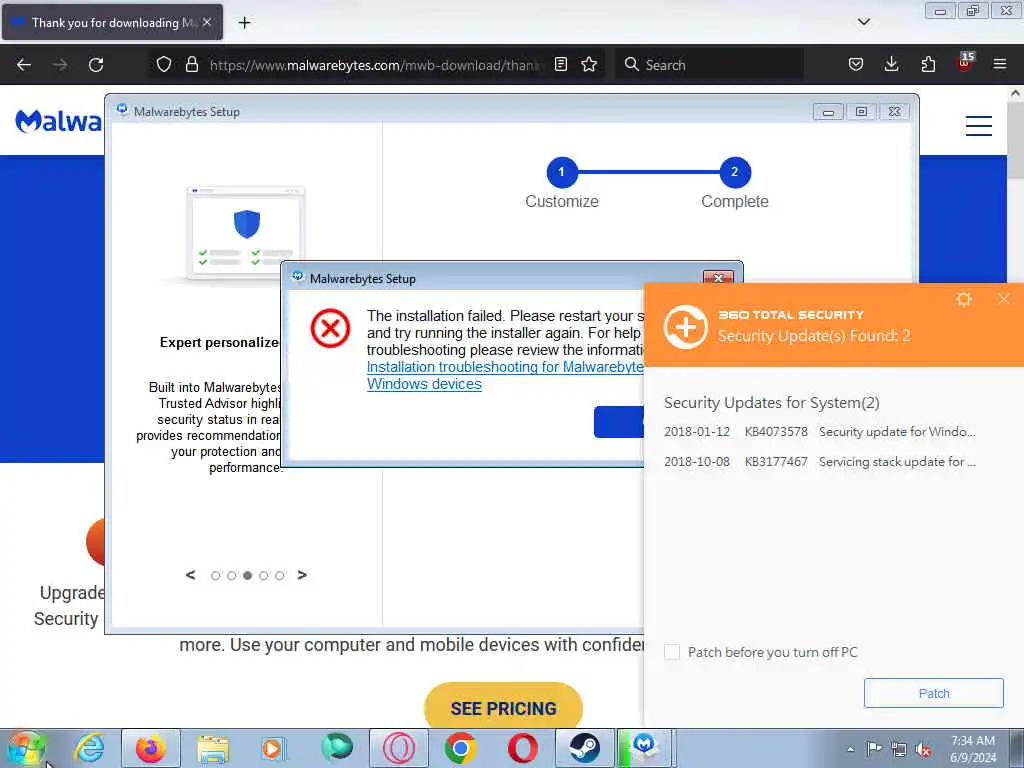The width and height of the screenshot is (1024, 768).
Task: Open 360 Total Security settings gear
Action: [964, 299]
